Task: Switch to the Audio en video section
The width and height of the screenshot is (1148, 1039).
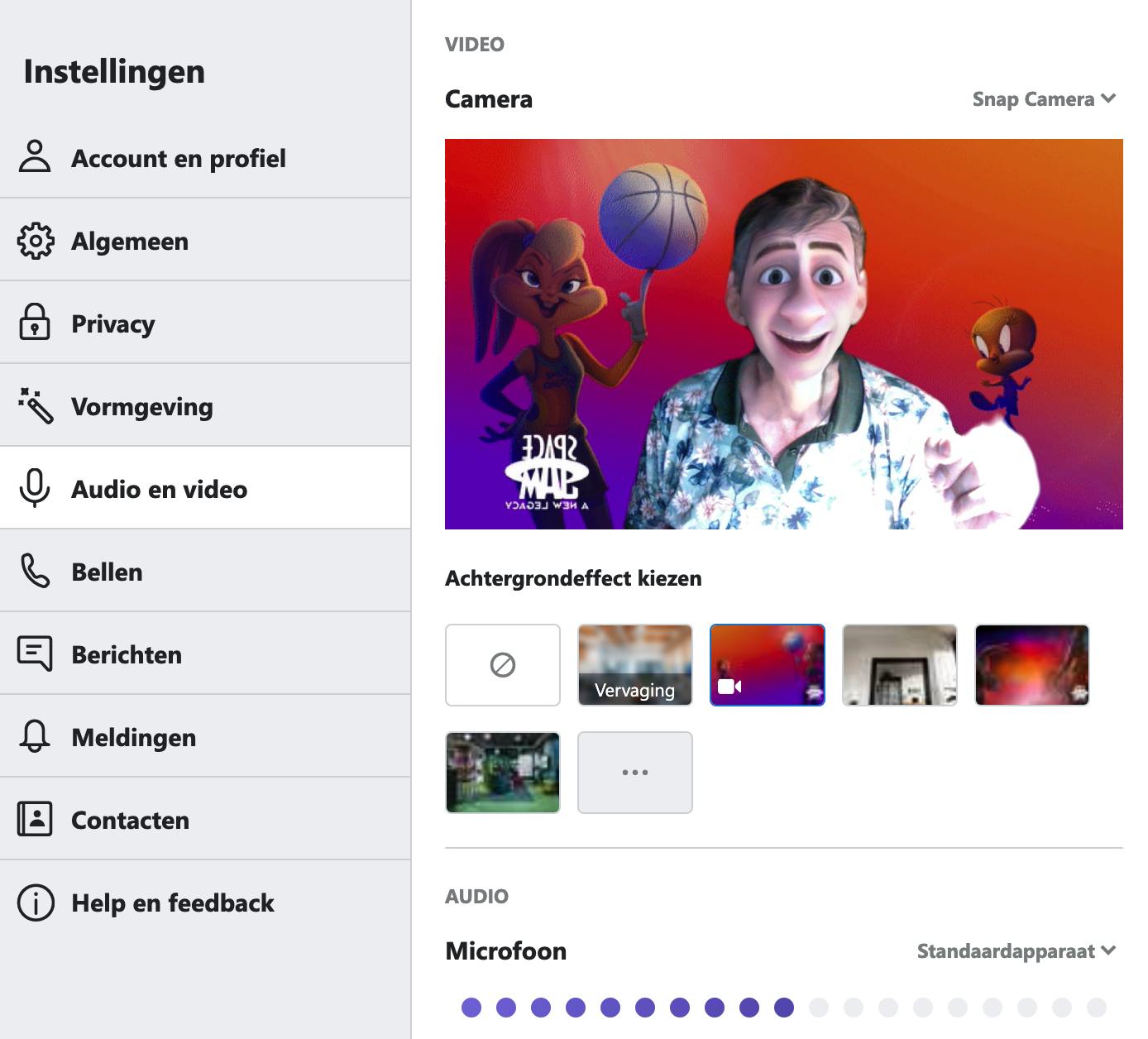Action: (159, 489)
